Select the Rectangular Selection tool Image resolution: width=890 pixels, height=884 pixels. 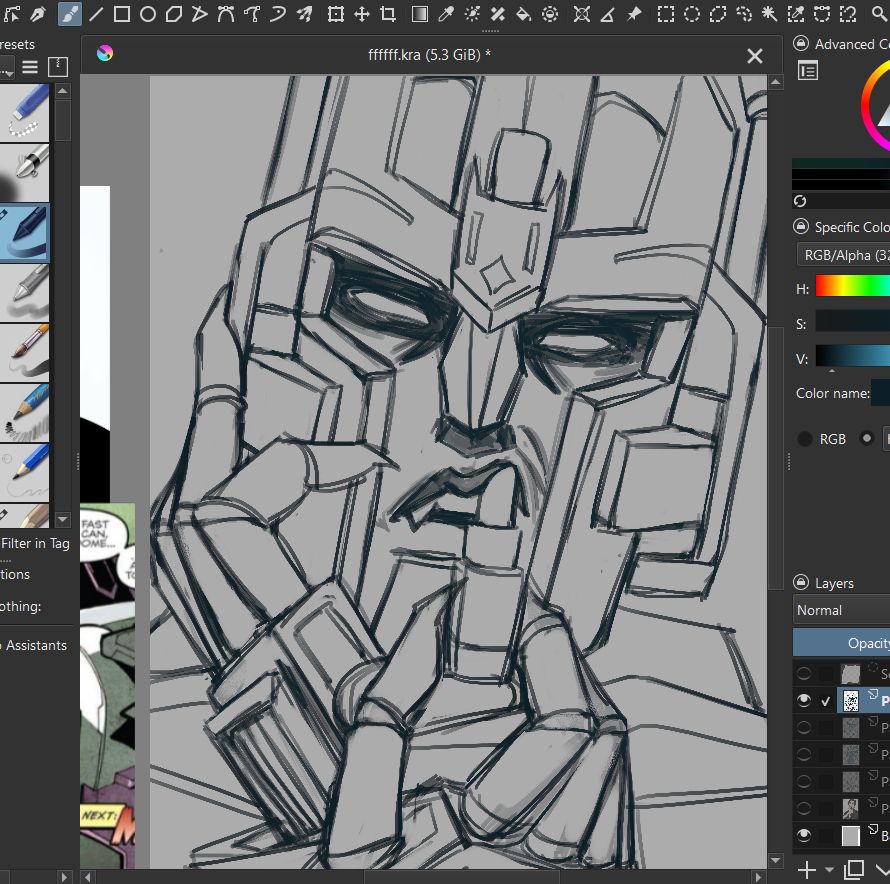click(x=665, y=14)
